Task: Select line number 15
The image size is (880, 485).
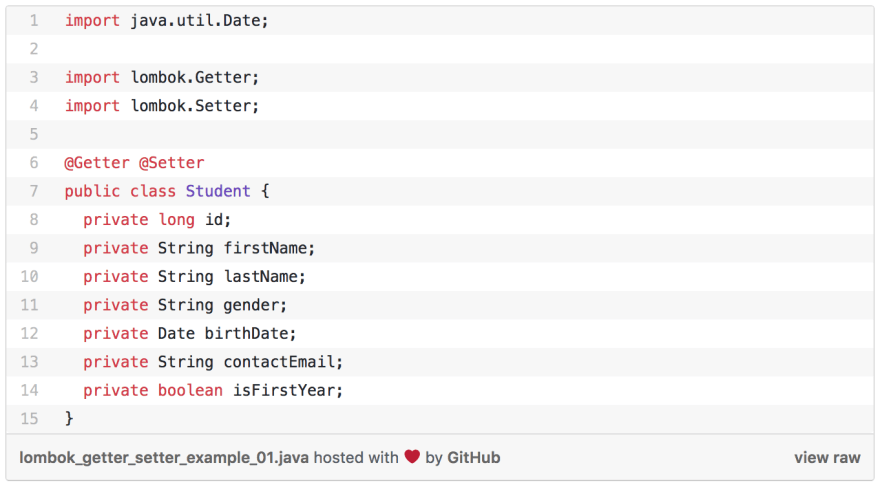Action: [x=29, y=419]
